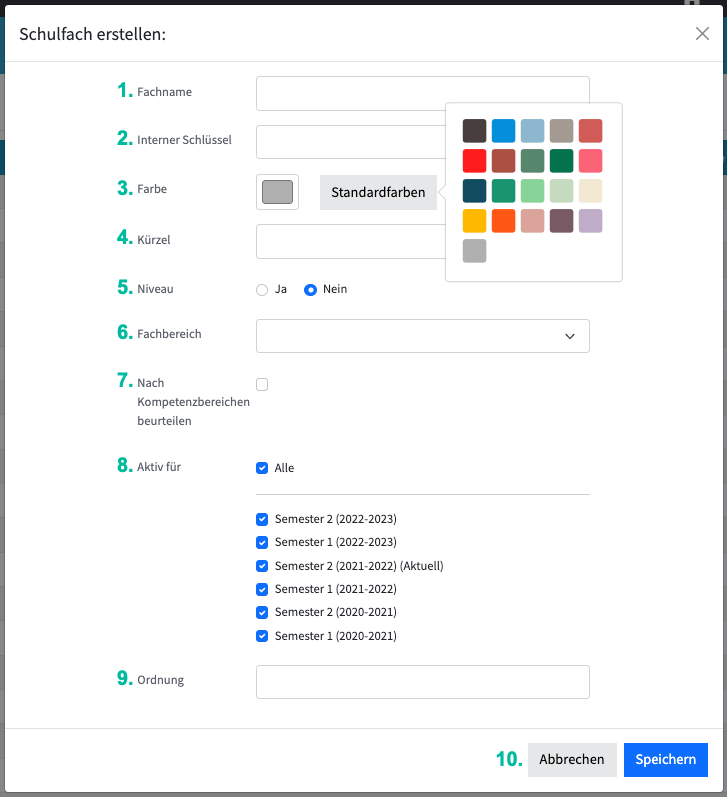The image size is (727, 797).
Task: Toggle Semester 2 (2022-2023) checkbox
Action: pyautogui.click(x=262, y=519)
